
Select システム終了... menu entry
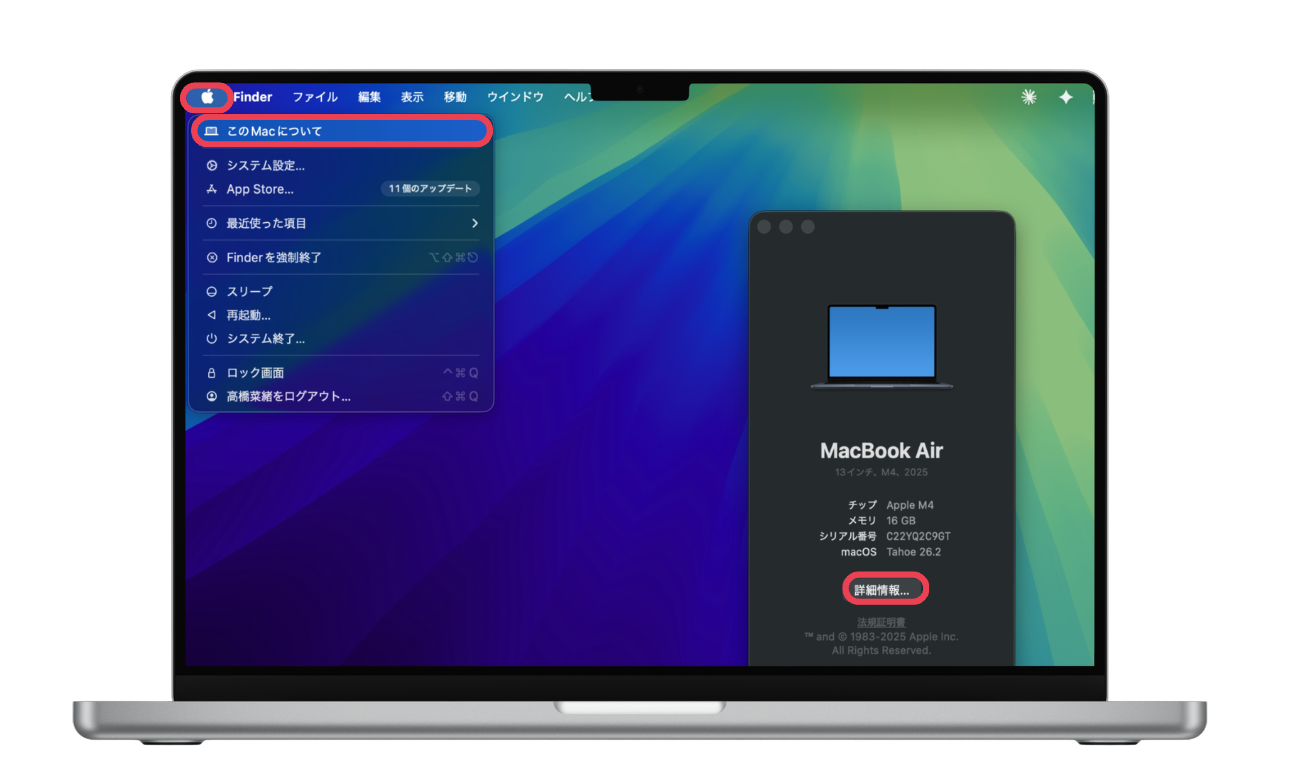tap(341, 338)
